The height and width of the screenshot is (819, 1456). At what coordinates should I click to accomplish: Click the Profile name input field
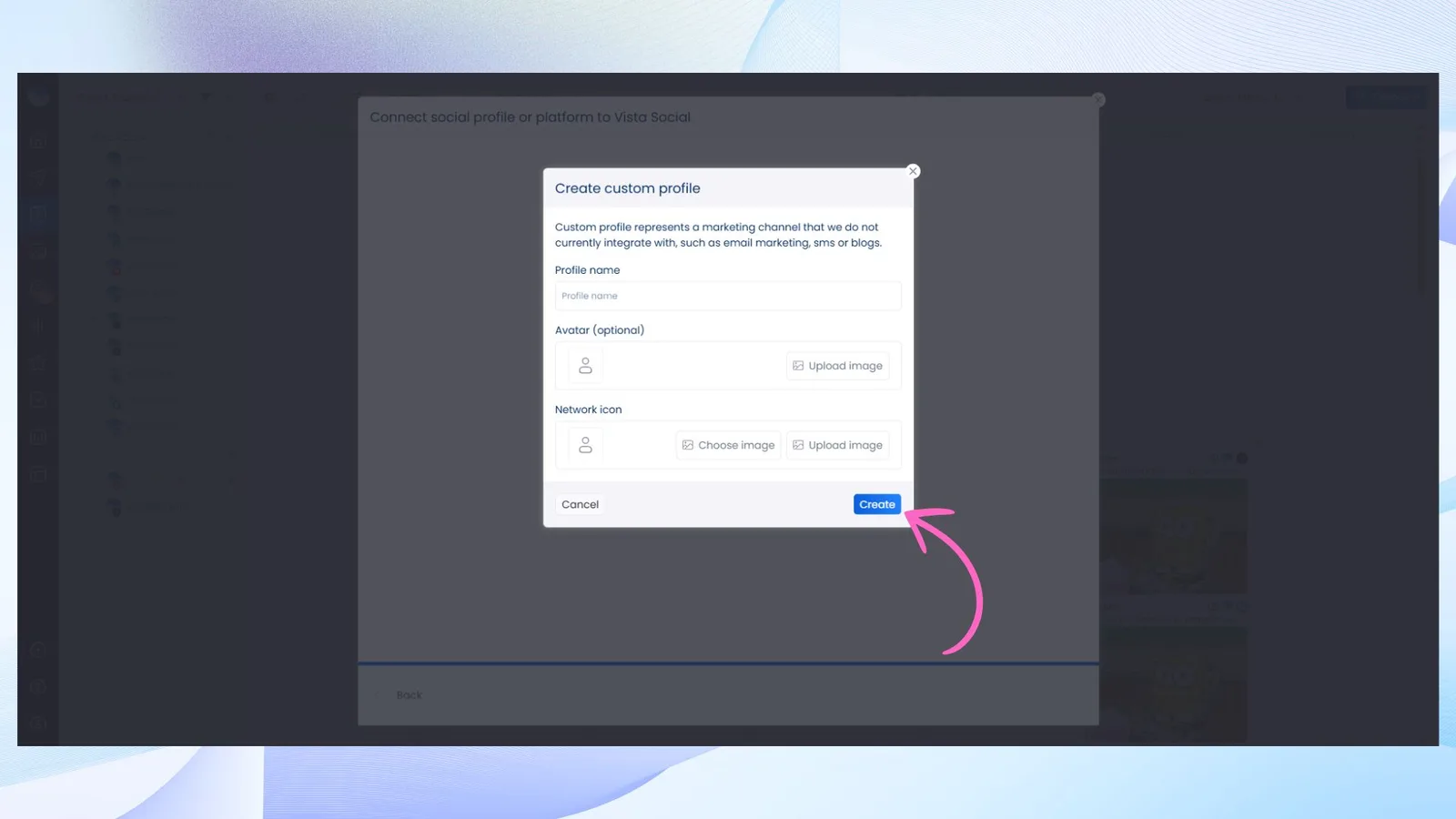pos(727,296)
